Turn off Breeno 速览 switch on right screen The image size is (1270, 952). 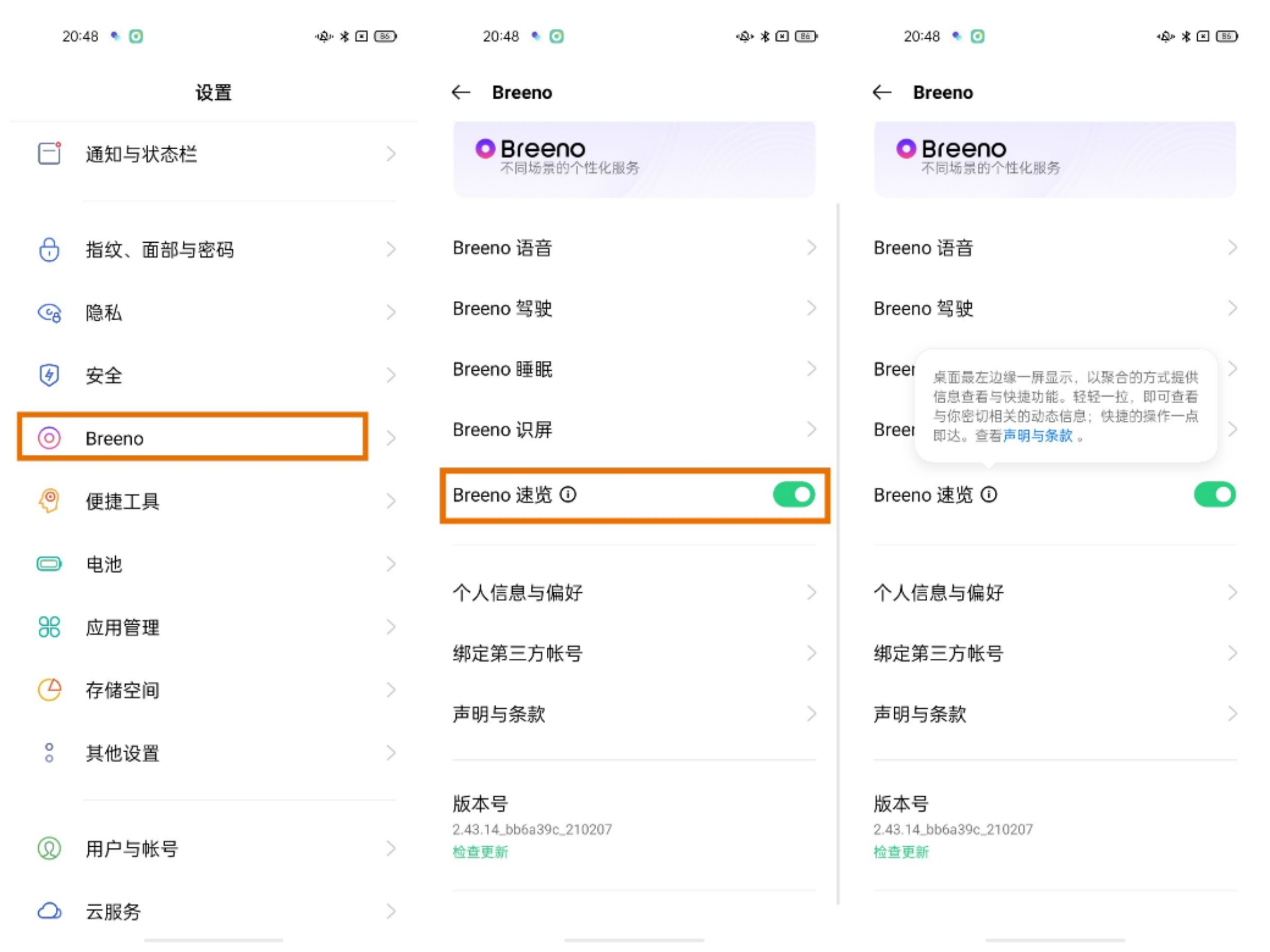[1215, 495]
